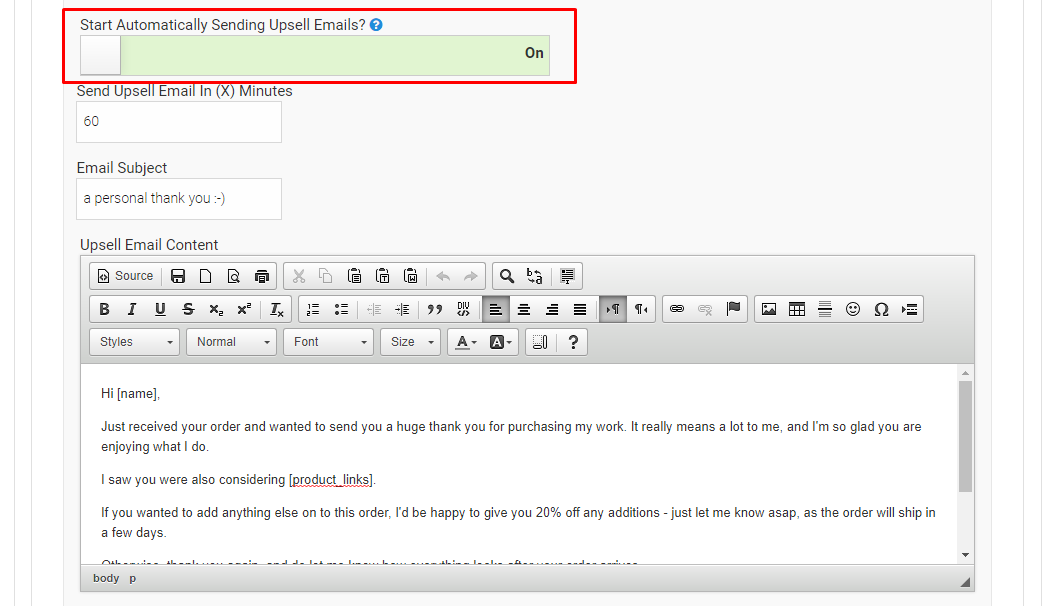The width and height of the screenshot is (1057, 606).
Task: Open the Replace icon
Action: click(535, 276)
